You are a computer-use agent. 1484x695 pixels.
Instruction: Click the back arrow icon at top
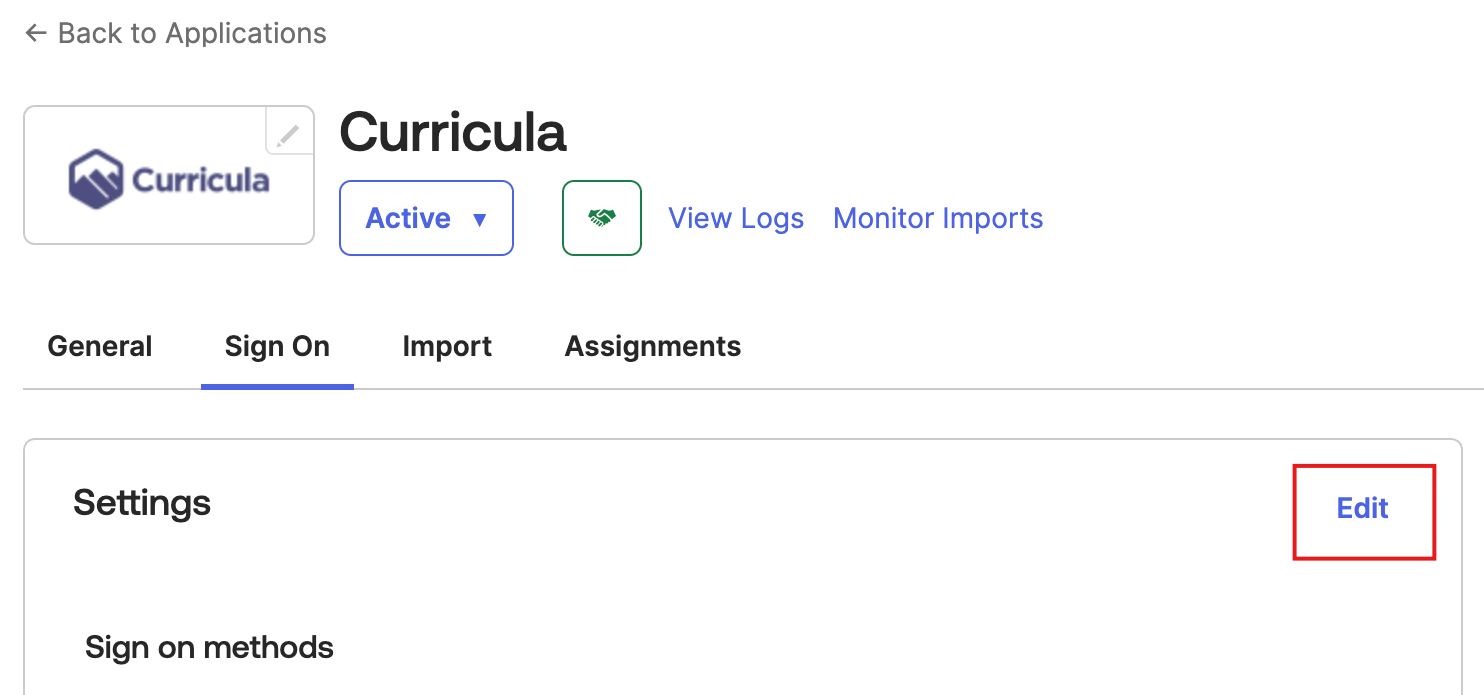pos(36,33)
